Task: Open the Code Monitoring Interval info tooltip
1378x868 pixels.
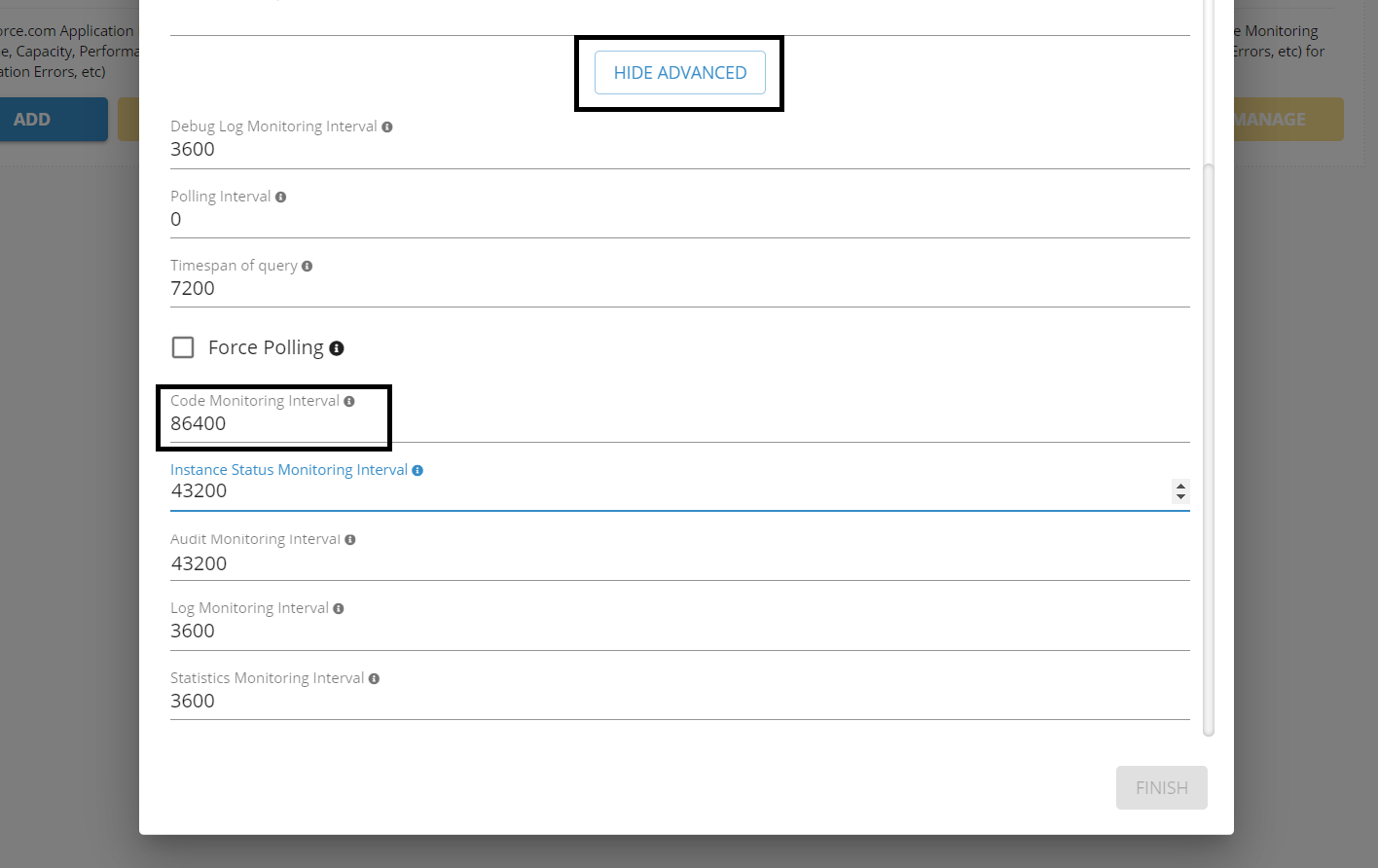Action: point(349,400)
